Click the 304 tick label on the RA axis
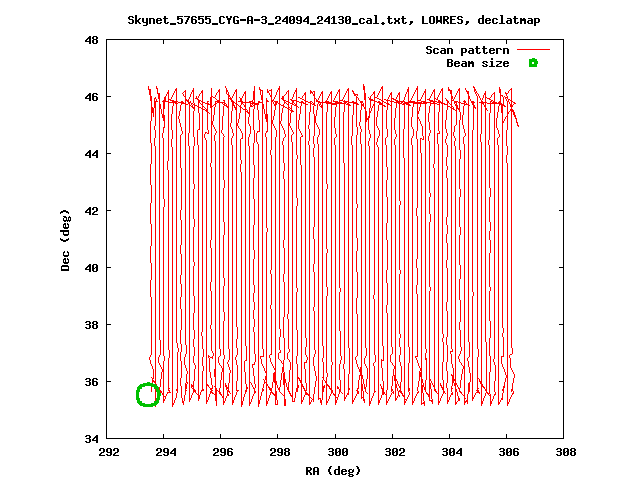This screenshot has width=640, height=480. click(x=451, y=452)
